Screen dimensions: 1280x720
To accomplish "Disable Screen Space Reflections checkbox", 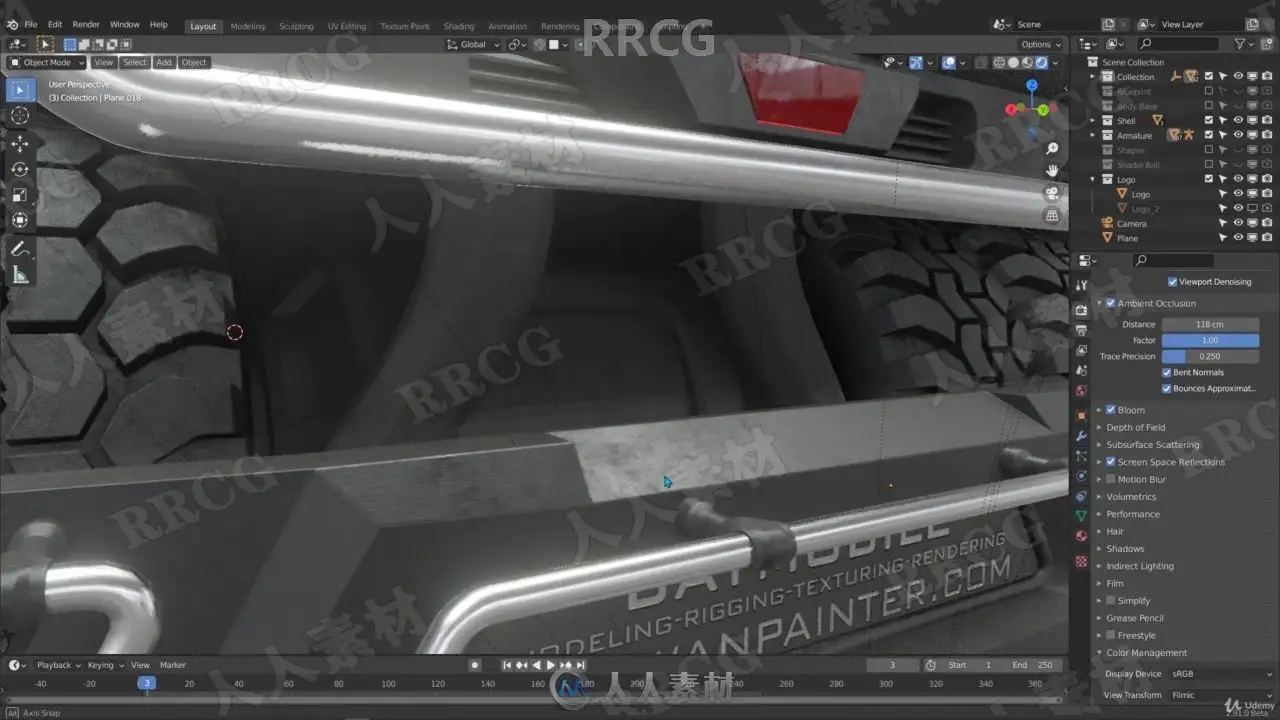I will click(1111, 462).
